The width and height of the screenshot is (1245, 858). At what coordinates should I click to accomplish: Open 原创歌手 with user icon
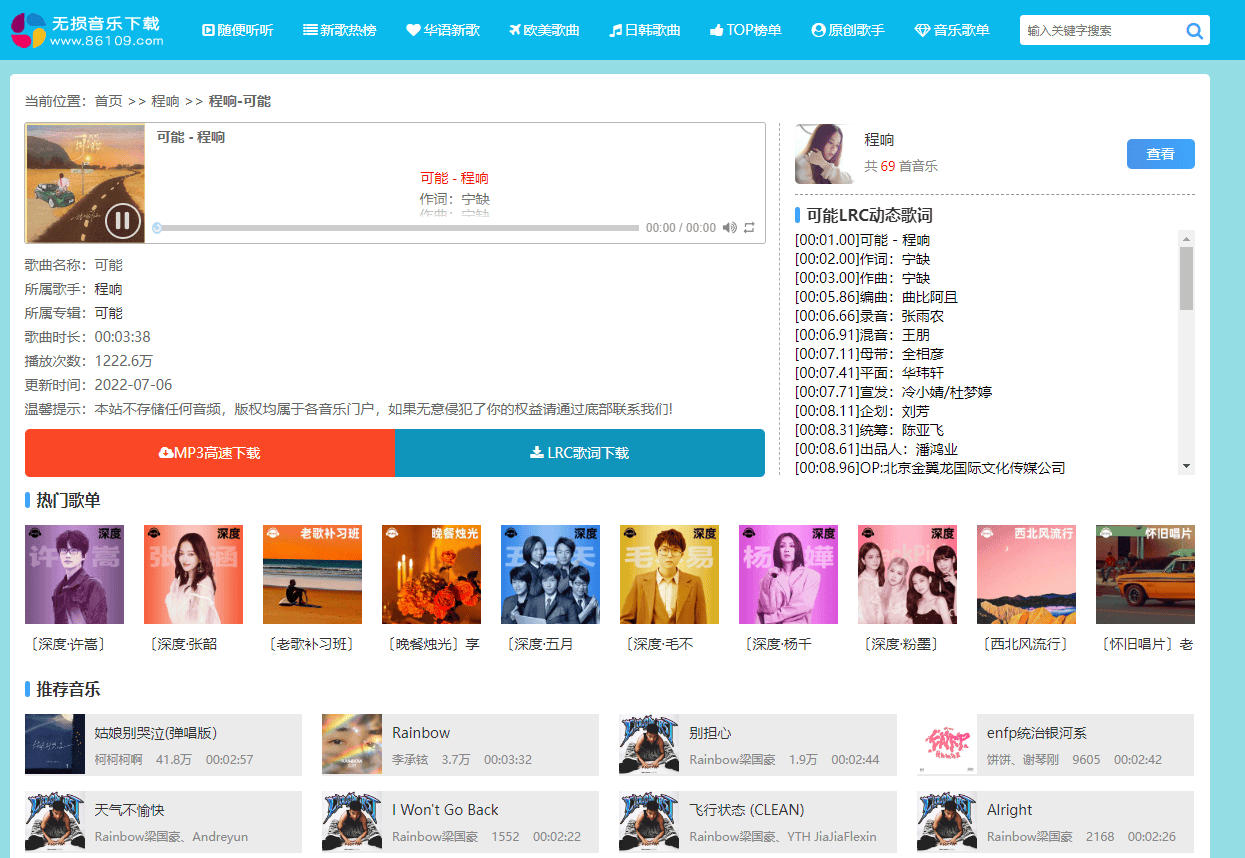848,30
